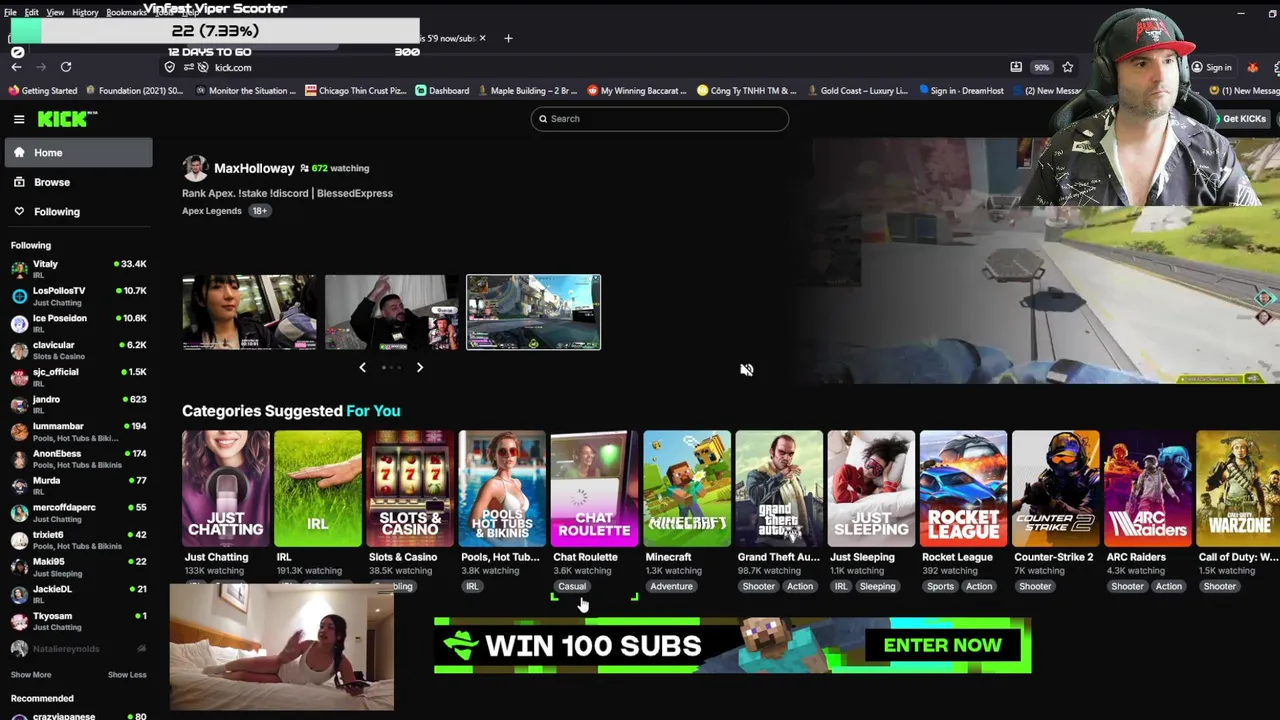Reload the page with the refresh icon
Image resolution: width=1280 pixels, height=720 pixels.
66,67
